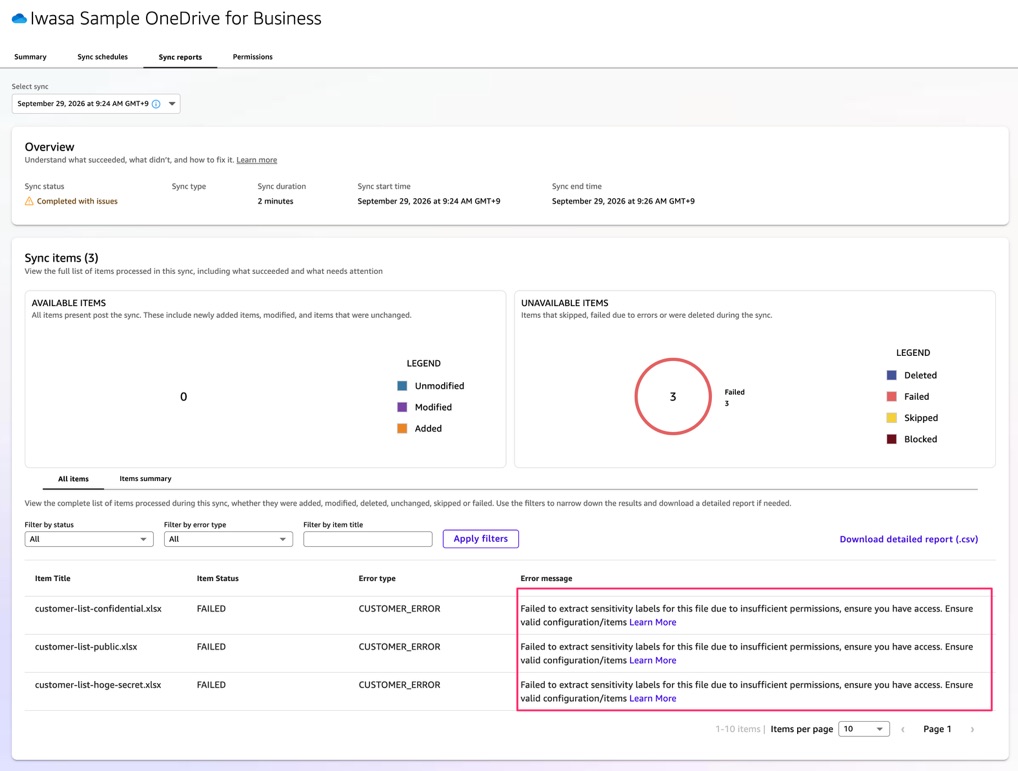Open the Overview Learn more link

tap(256, 160)
